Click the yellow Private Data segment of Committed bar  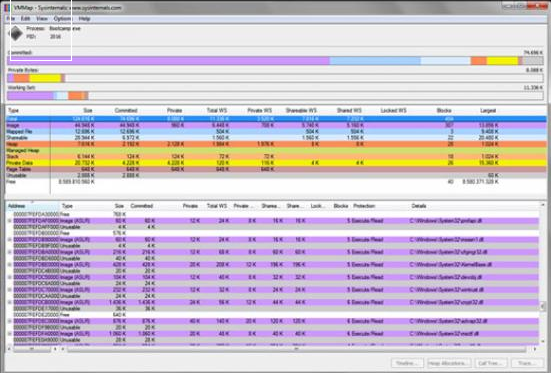[503, 61]
